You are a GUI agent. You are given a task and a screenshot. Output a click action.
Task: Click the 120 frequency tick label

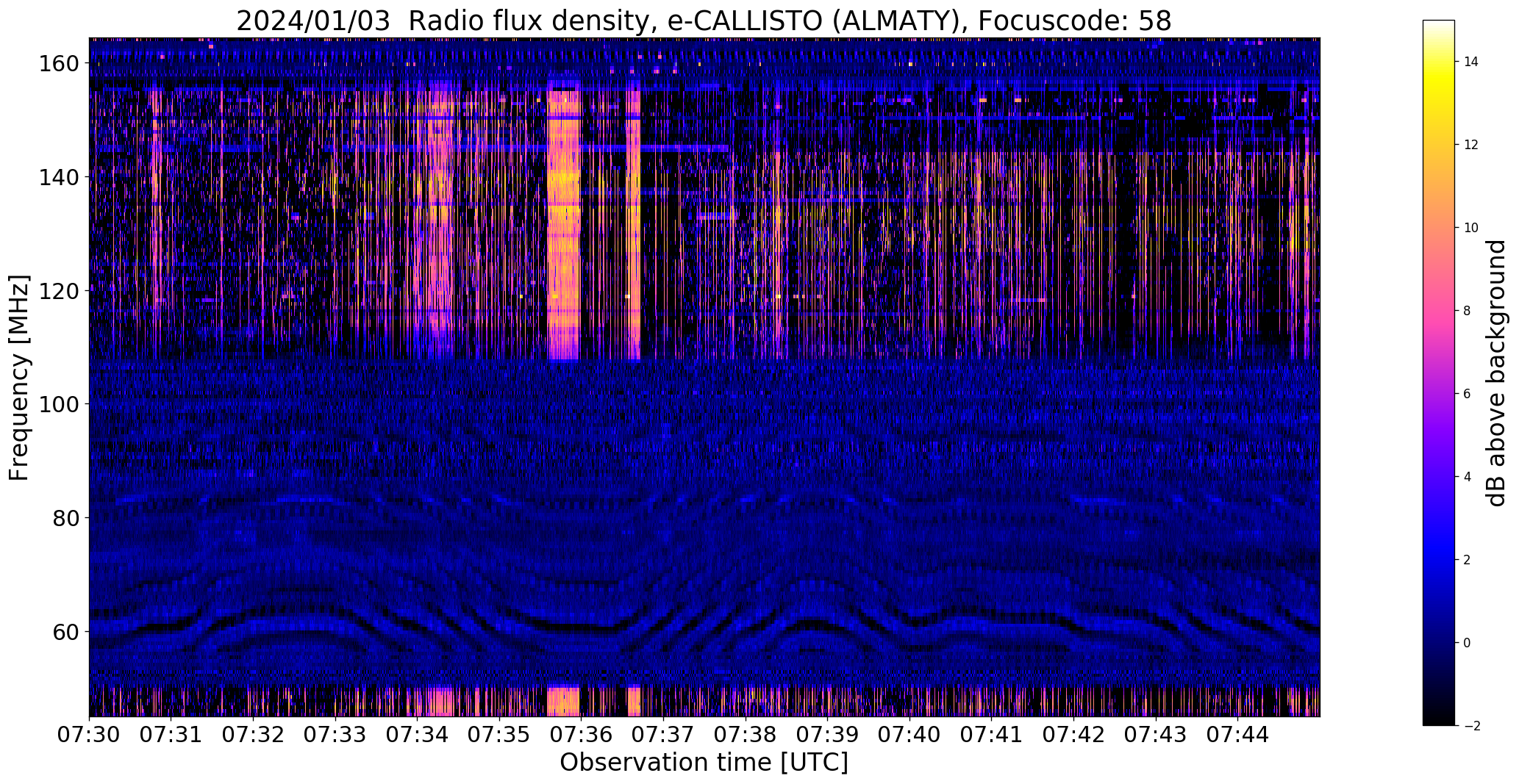(59, 291)
